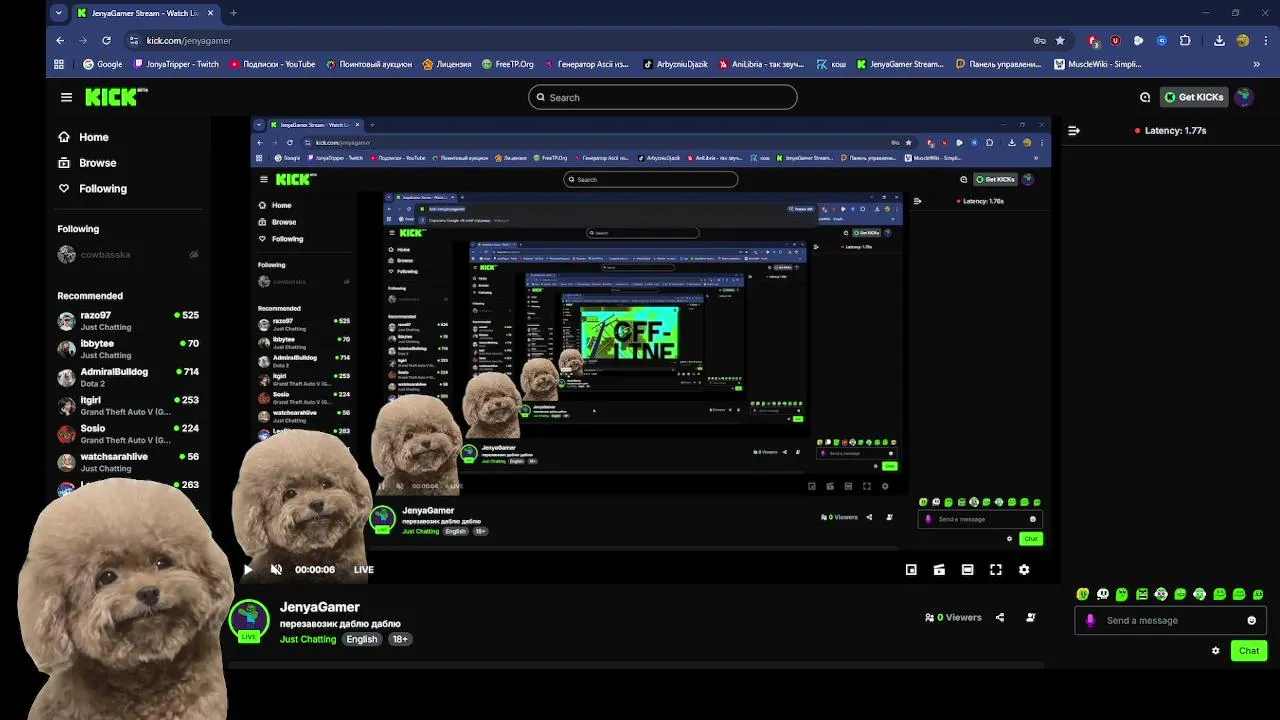Play the stream video
Screen dimensions: 1280x720
[248, 569]
